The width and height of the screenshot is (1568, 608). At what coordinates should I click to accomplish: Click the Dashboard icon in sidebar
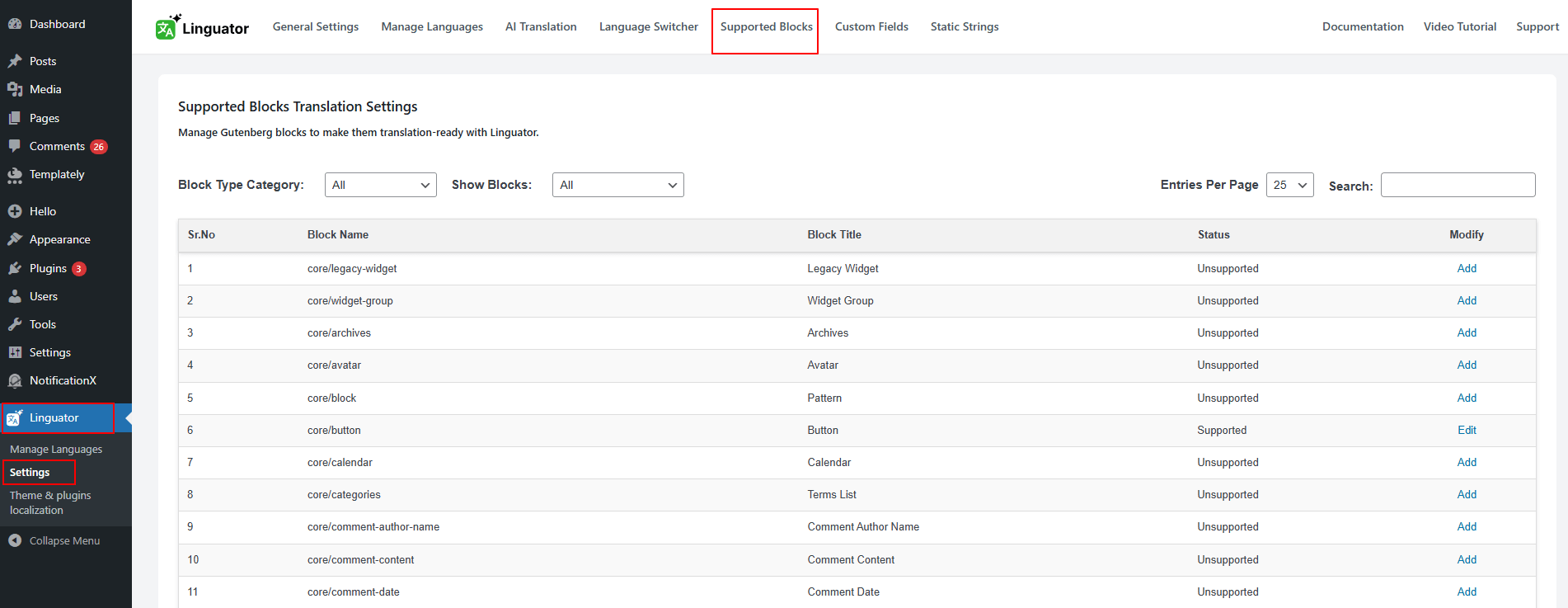point(15,24)
